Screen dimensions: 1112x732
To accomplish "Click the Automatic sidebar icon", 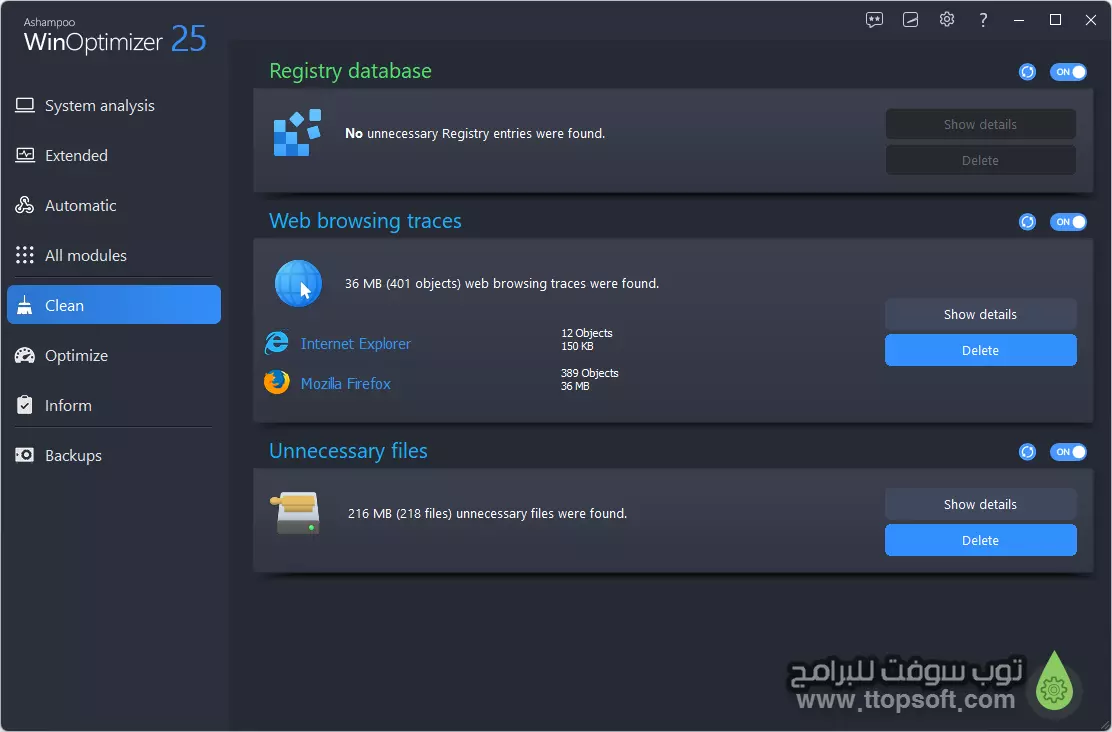I will [25, 206].
